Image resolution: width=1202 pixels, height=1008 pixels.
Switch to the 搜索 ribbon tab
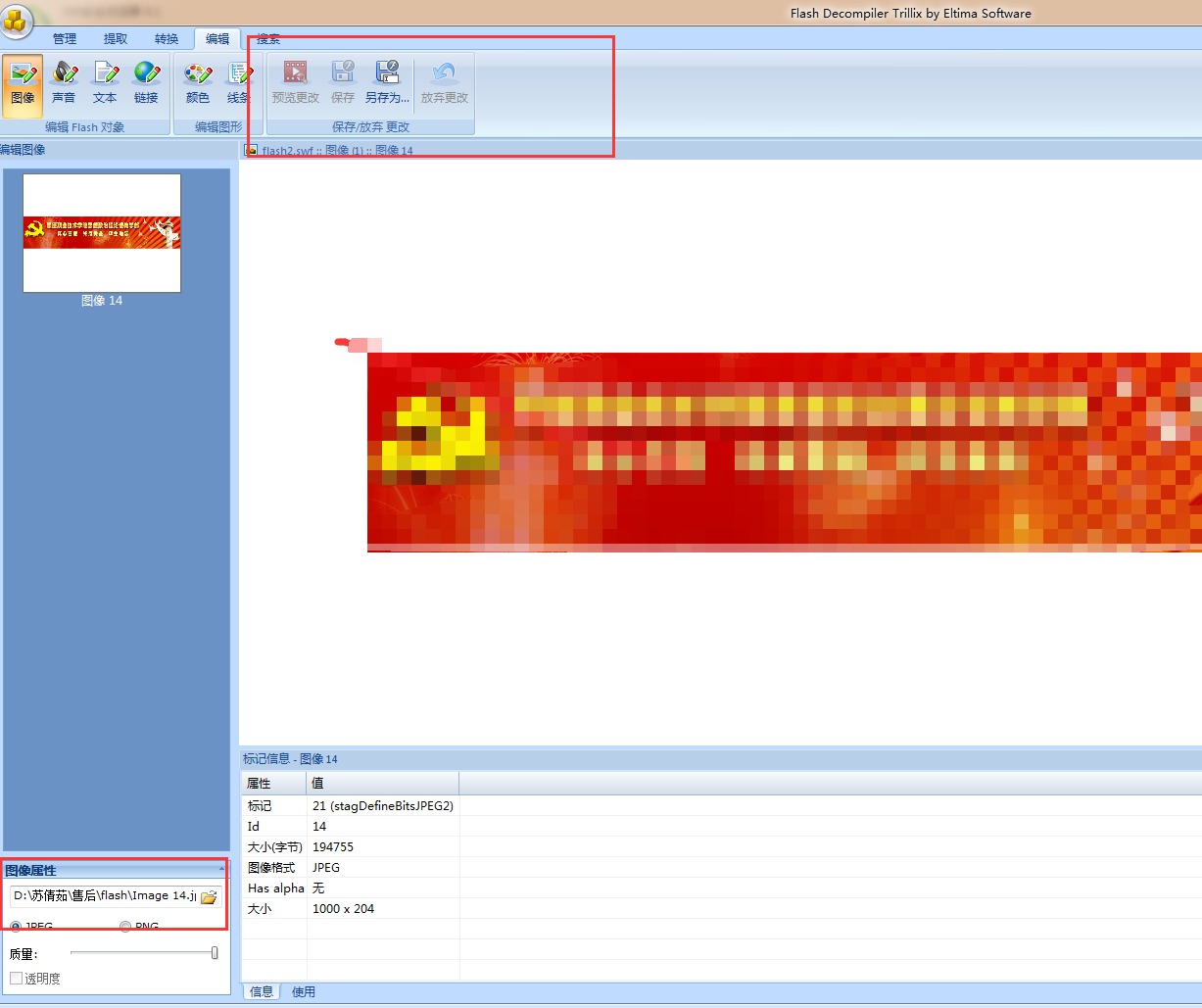point(268,39)
